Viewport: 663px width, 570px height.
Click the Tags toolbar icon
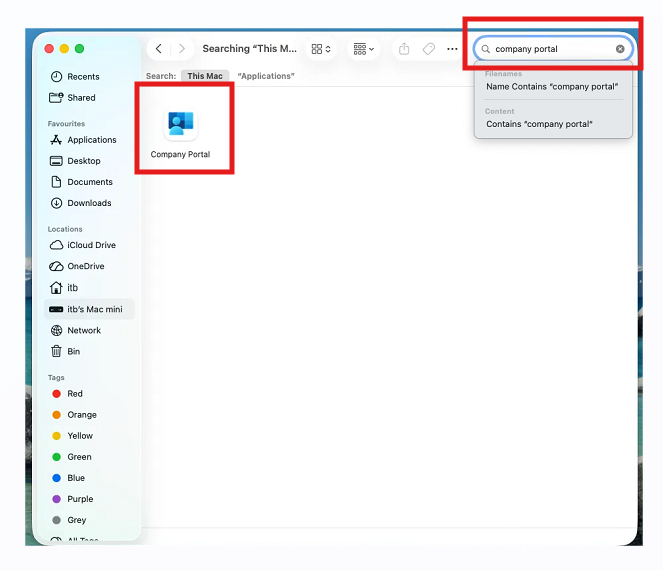(x=429, y=49)
